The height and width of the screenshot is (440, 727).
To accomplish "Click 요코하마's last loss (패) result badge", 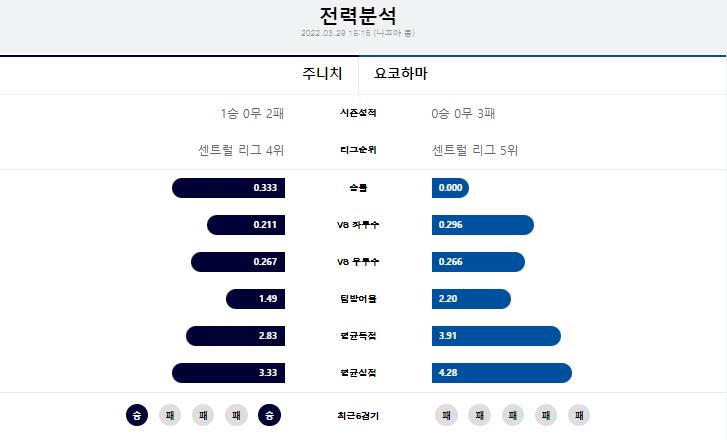I will tap(579, 415).
